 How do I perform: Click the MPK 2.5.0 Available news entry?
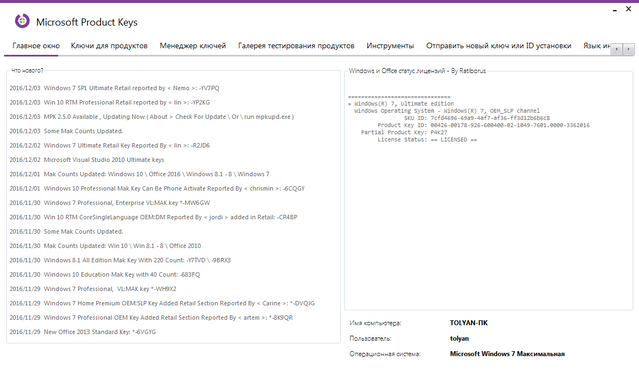[152, 117]
